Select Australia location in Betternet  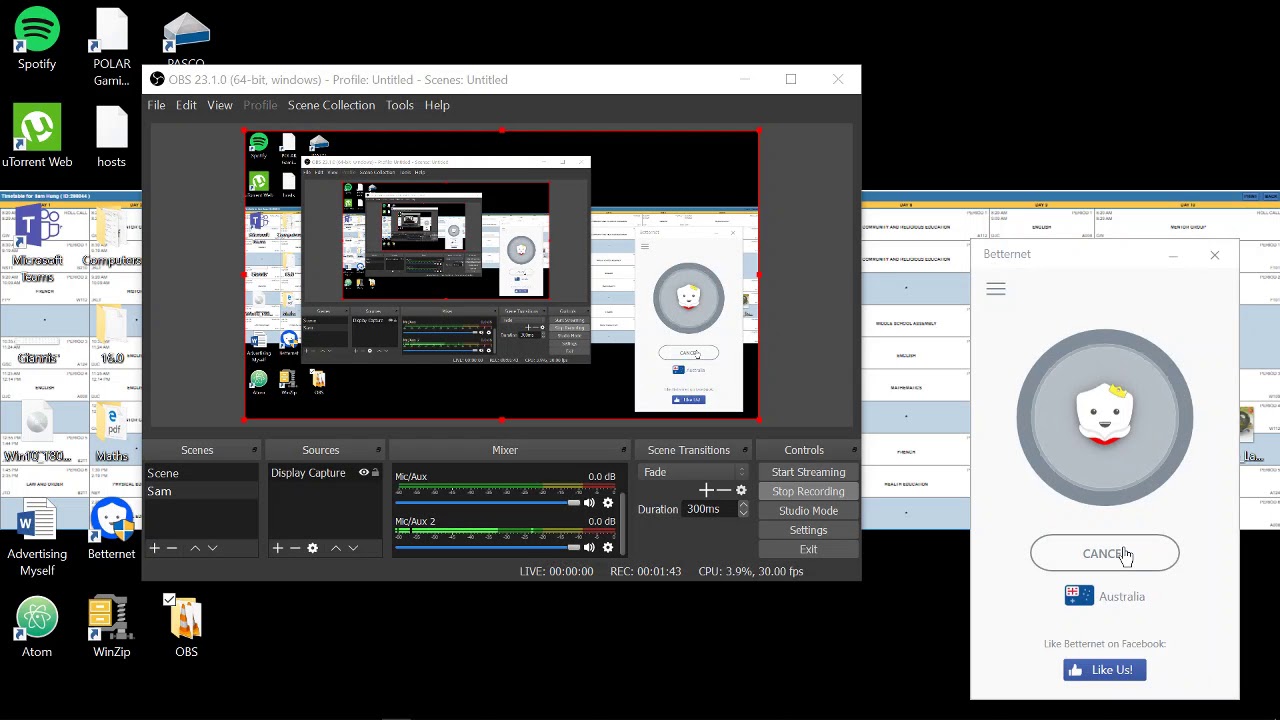[x=1105, y=596]
